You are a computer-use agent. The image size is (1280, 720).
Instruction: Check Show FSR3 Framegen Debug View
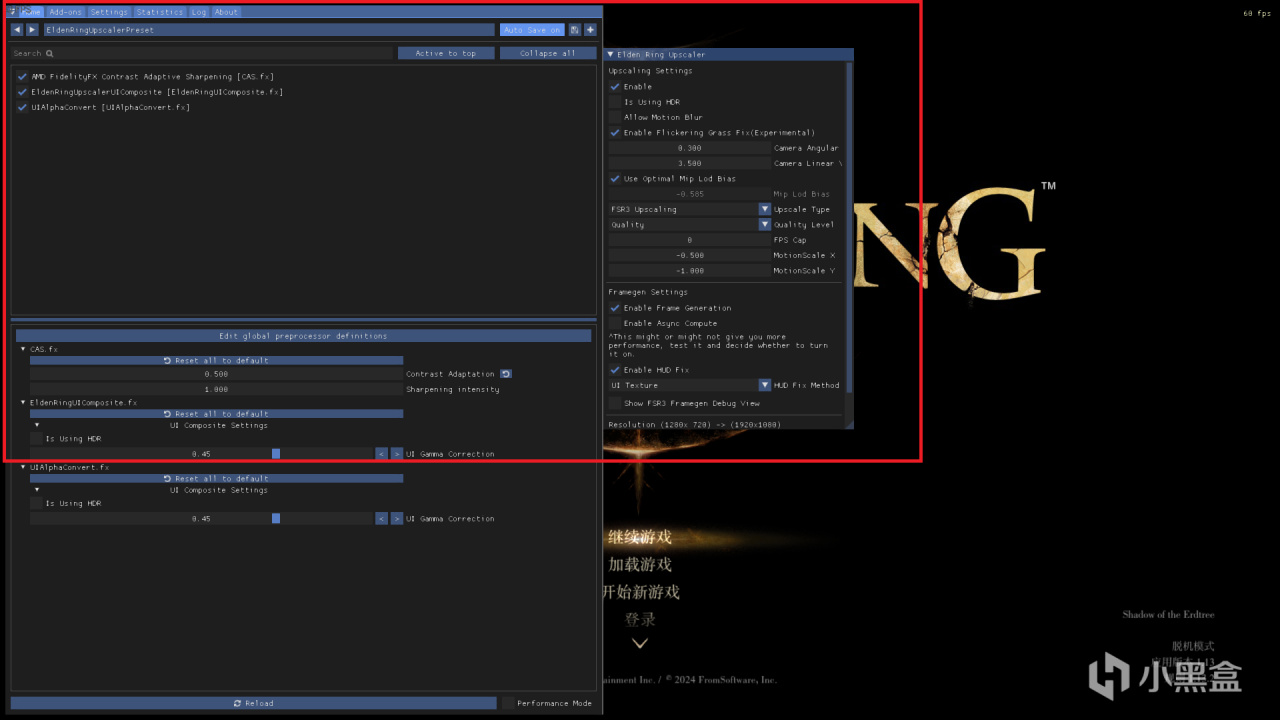point(615,403)
